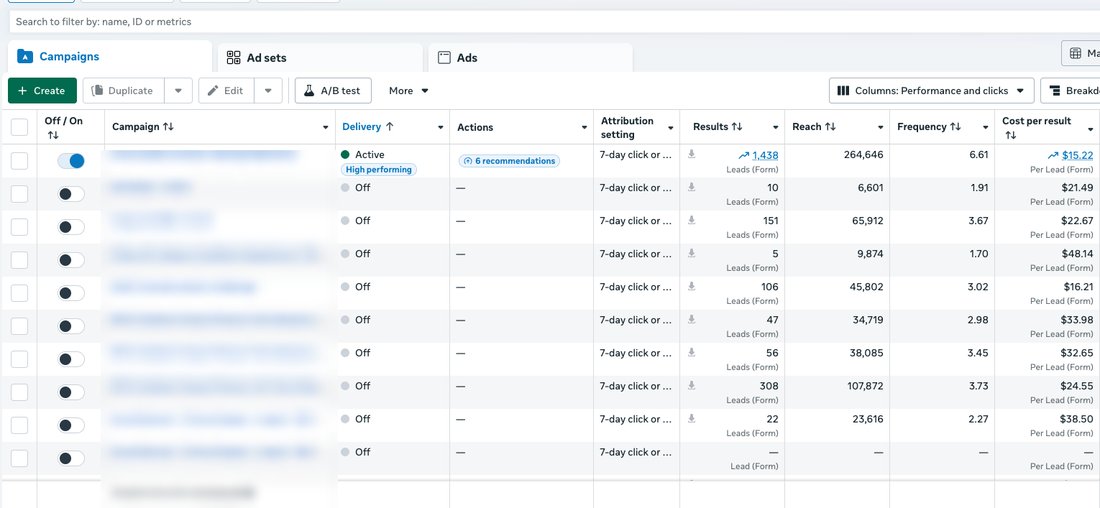Open the Duplicate dropdown arrow
The height and width of the screenshot is (508, 1100).
click(x=178, y=91)
